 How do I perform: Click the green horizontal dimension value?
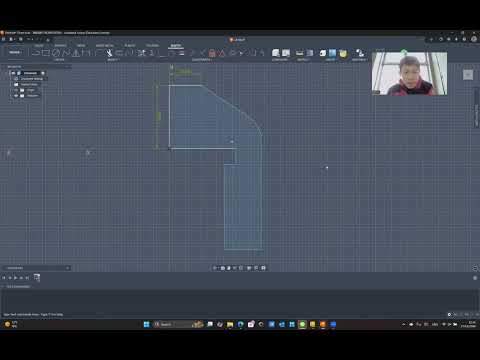(183, 71)
